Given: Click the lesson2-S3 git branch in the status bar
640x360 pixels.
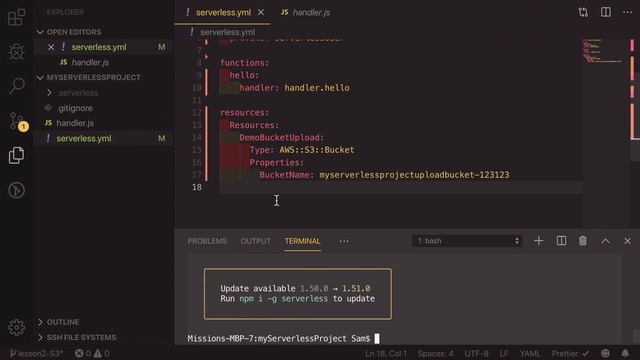Looking at the screenshot, I should tap(37, 353).
